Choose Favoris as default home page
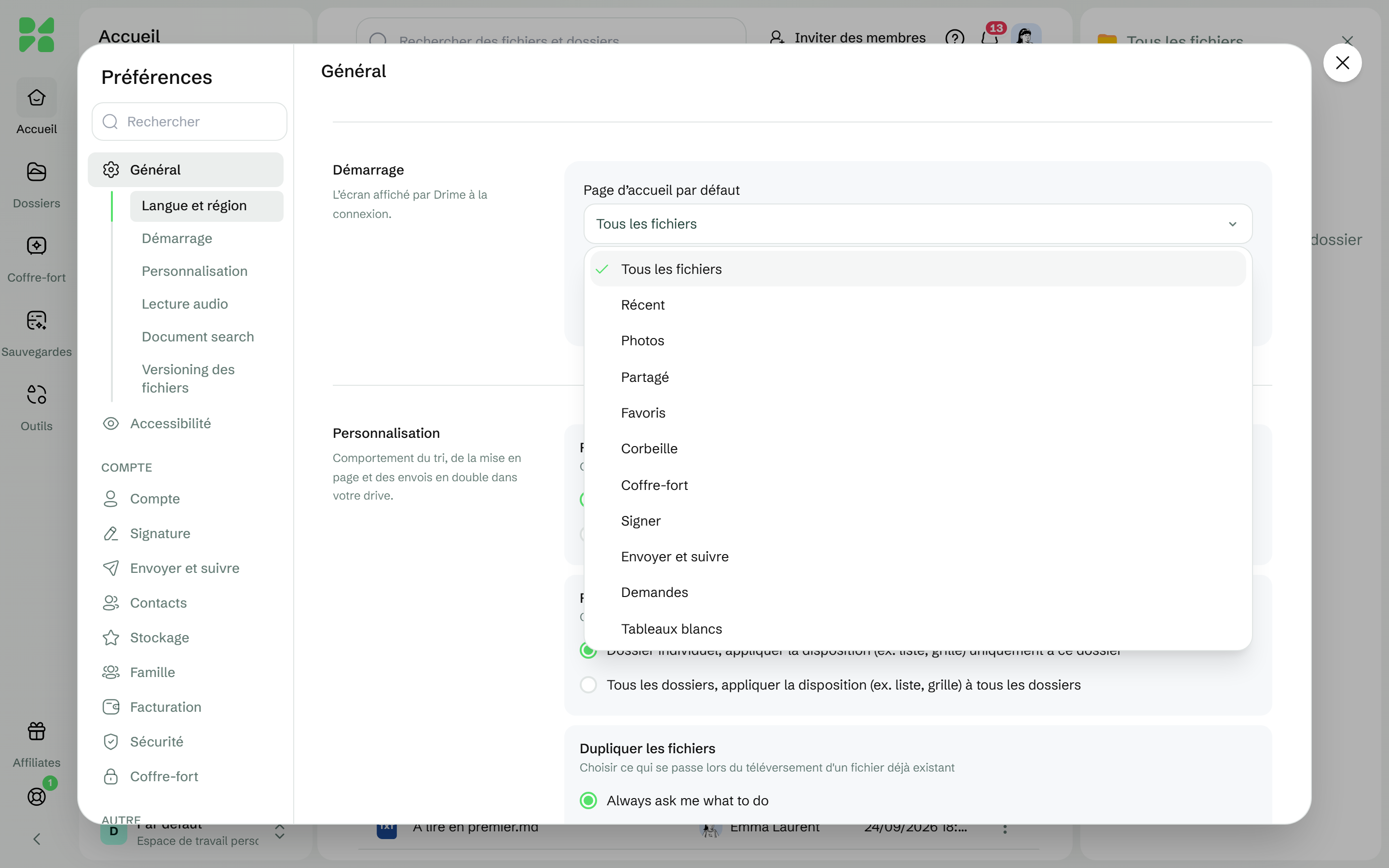Image resolution: width=1389 pixels, height=868 pixels. (917, 413)
